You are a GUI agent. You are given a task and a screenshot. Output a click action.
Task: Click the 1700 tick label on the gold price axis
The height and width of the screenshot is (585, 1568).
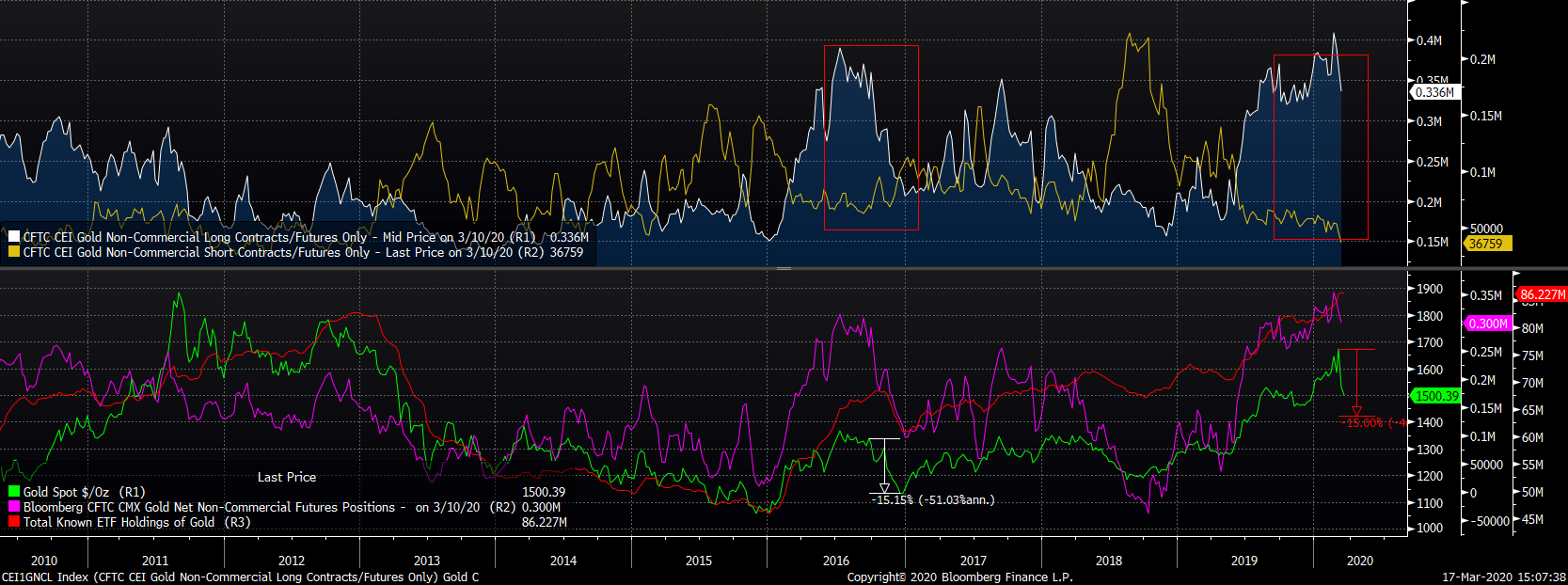tap(1430, 343)
